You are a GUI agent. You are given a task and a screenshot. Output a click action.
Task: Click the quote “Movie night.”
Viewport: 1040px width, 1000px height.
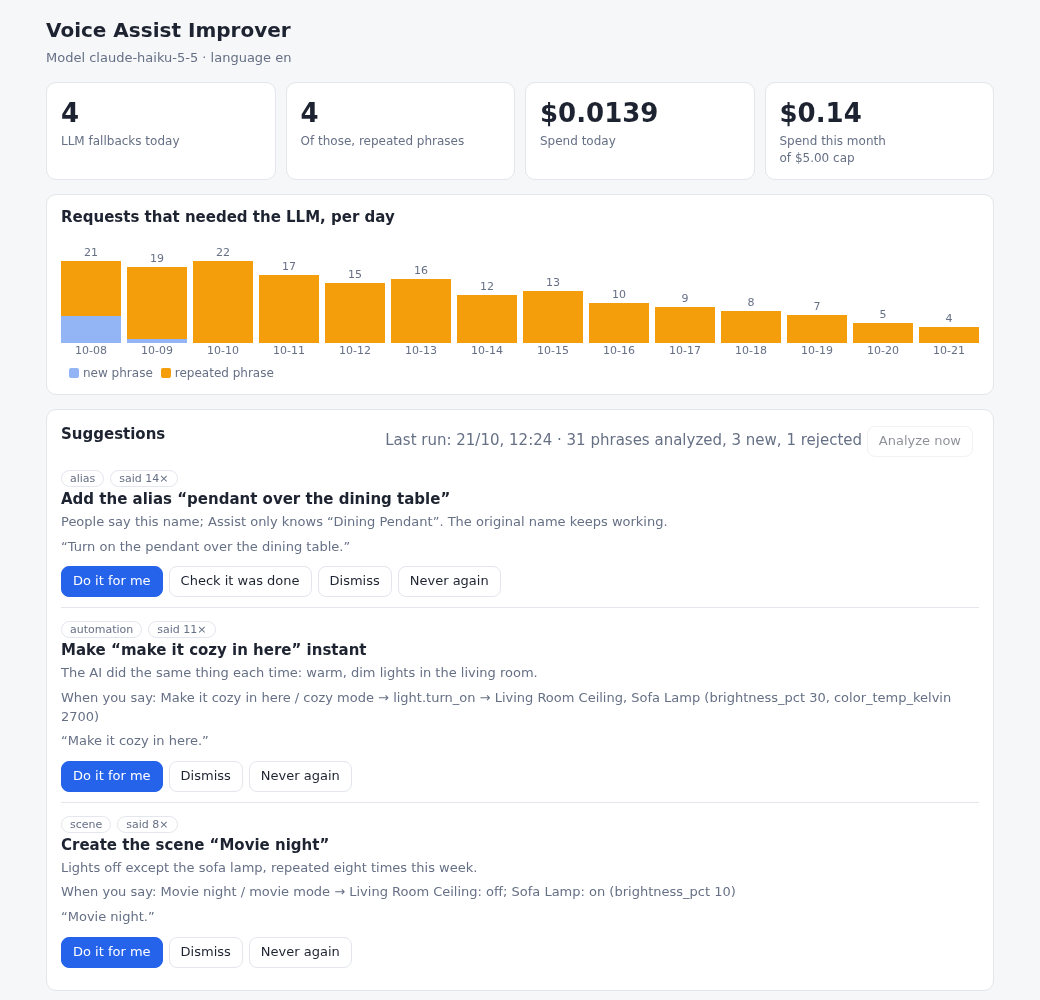coord(107,916)
